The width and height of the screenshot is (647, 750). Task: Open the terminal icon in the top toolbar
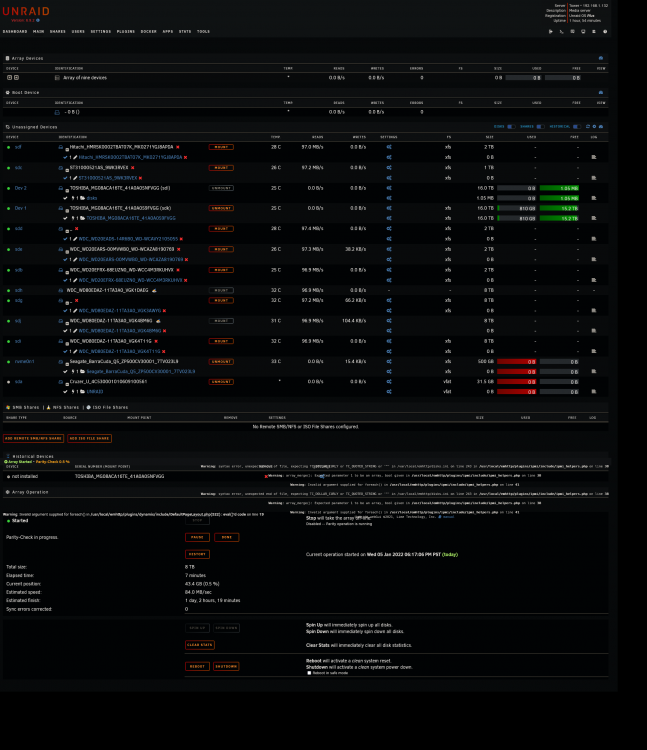point(561,32)
